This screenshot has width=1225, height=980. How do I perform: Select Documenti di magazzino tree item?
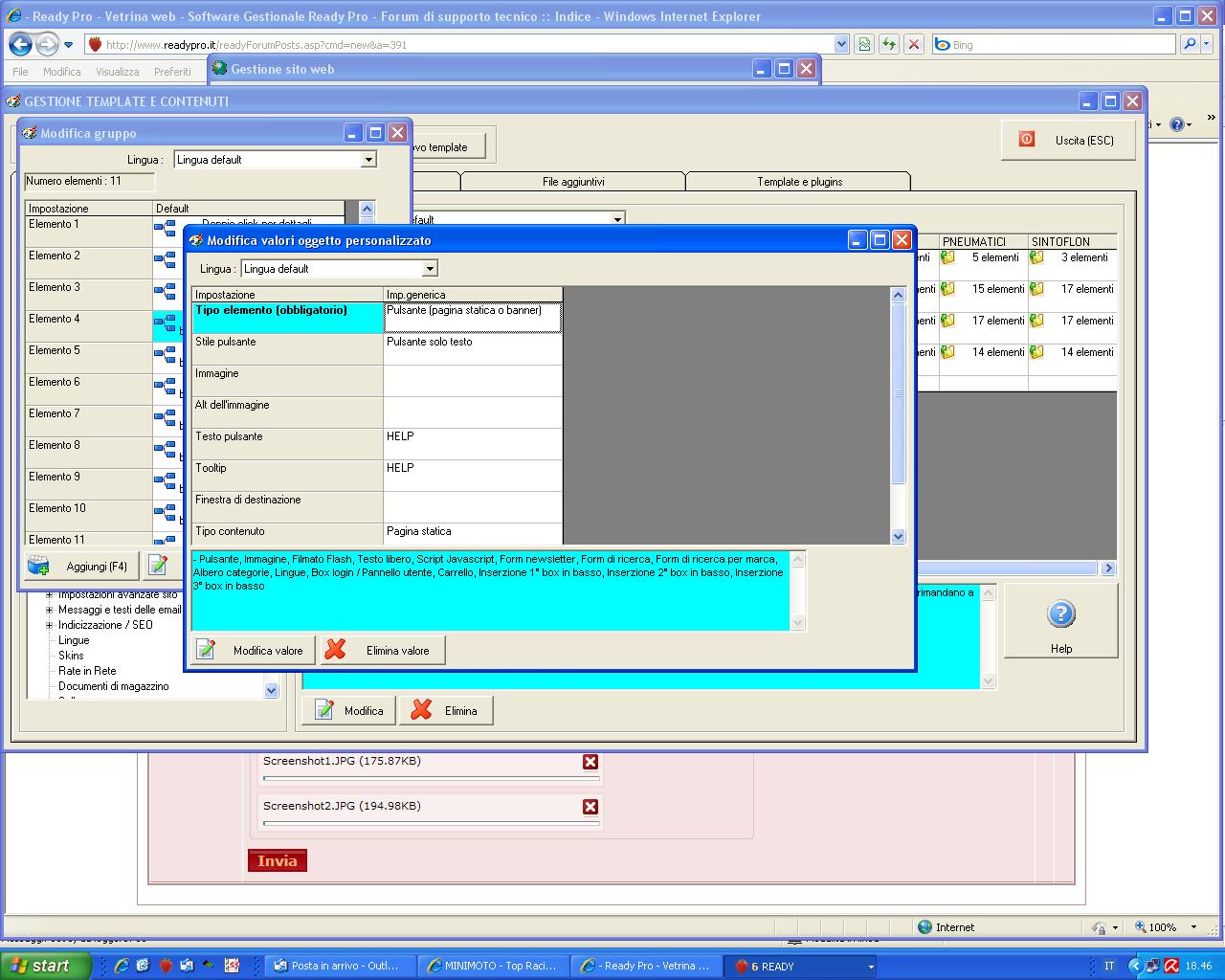(x=113, y=686)
